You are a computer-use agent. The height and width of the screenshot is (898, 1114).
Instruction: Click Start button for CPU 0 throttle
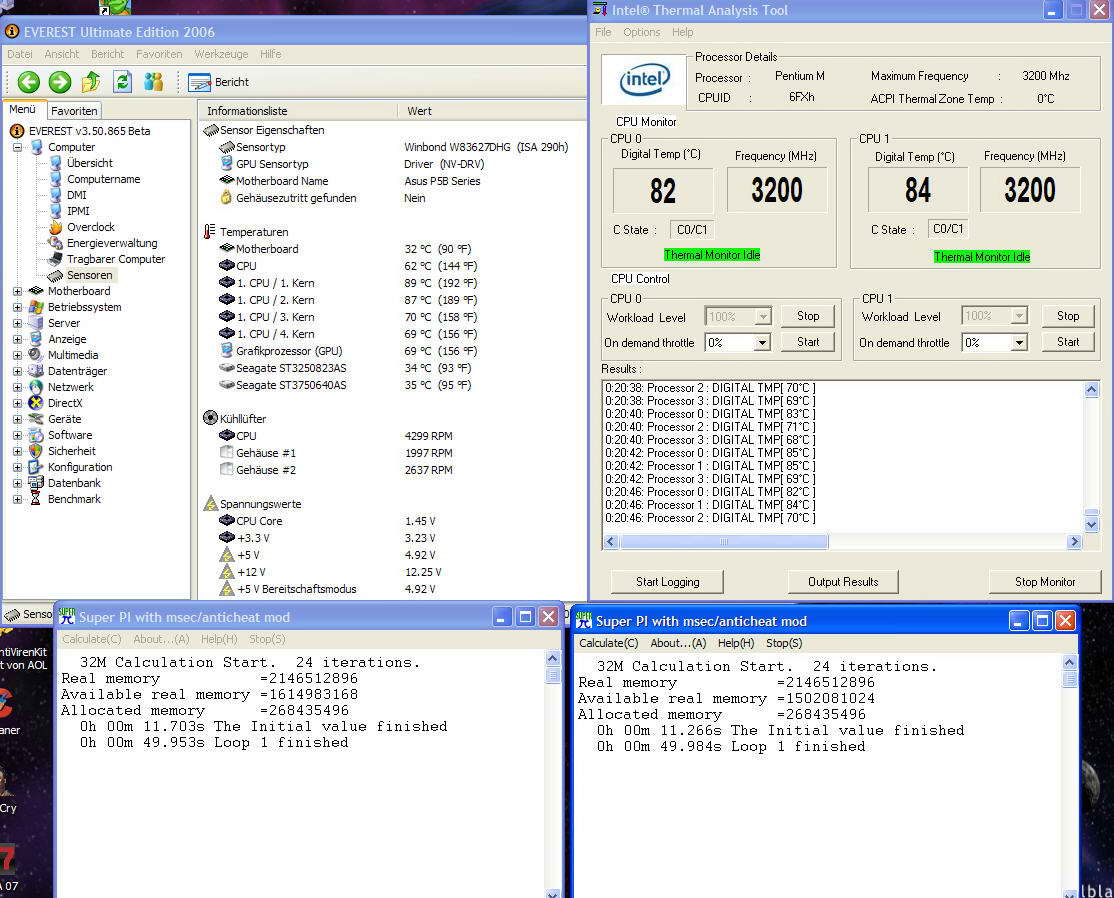pos(808,342)
